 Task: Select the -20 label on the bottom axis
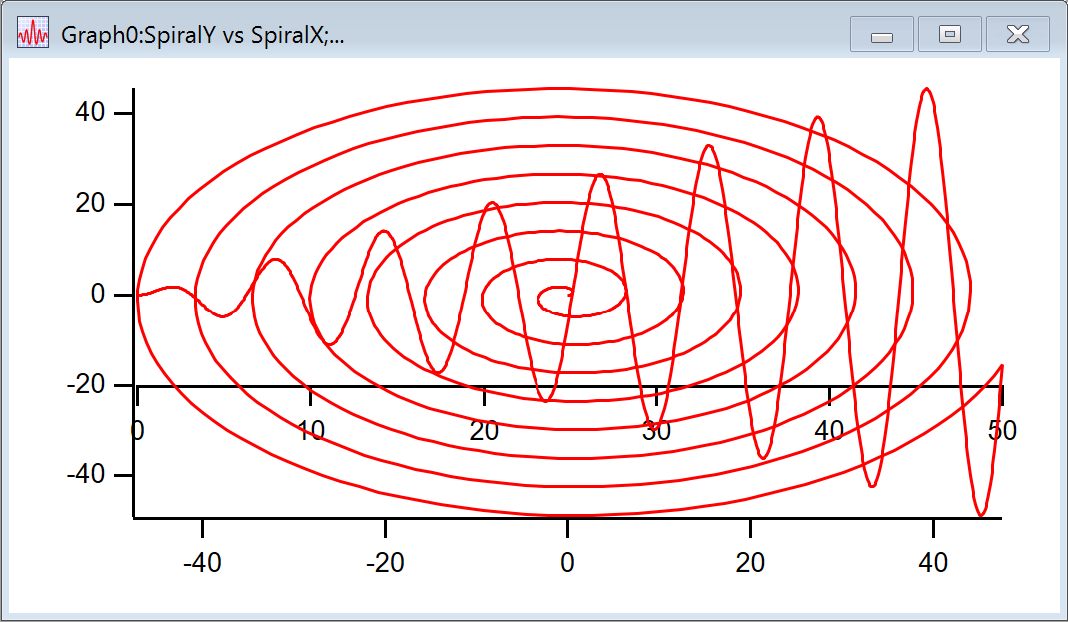pos(385,562)
